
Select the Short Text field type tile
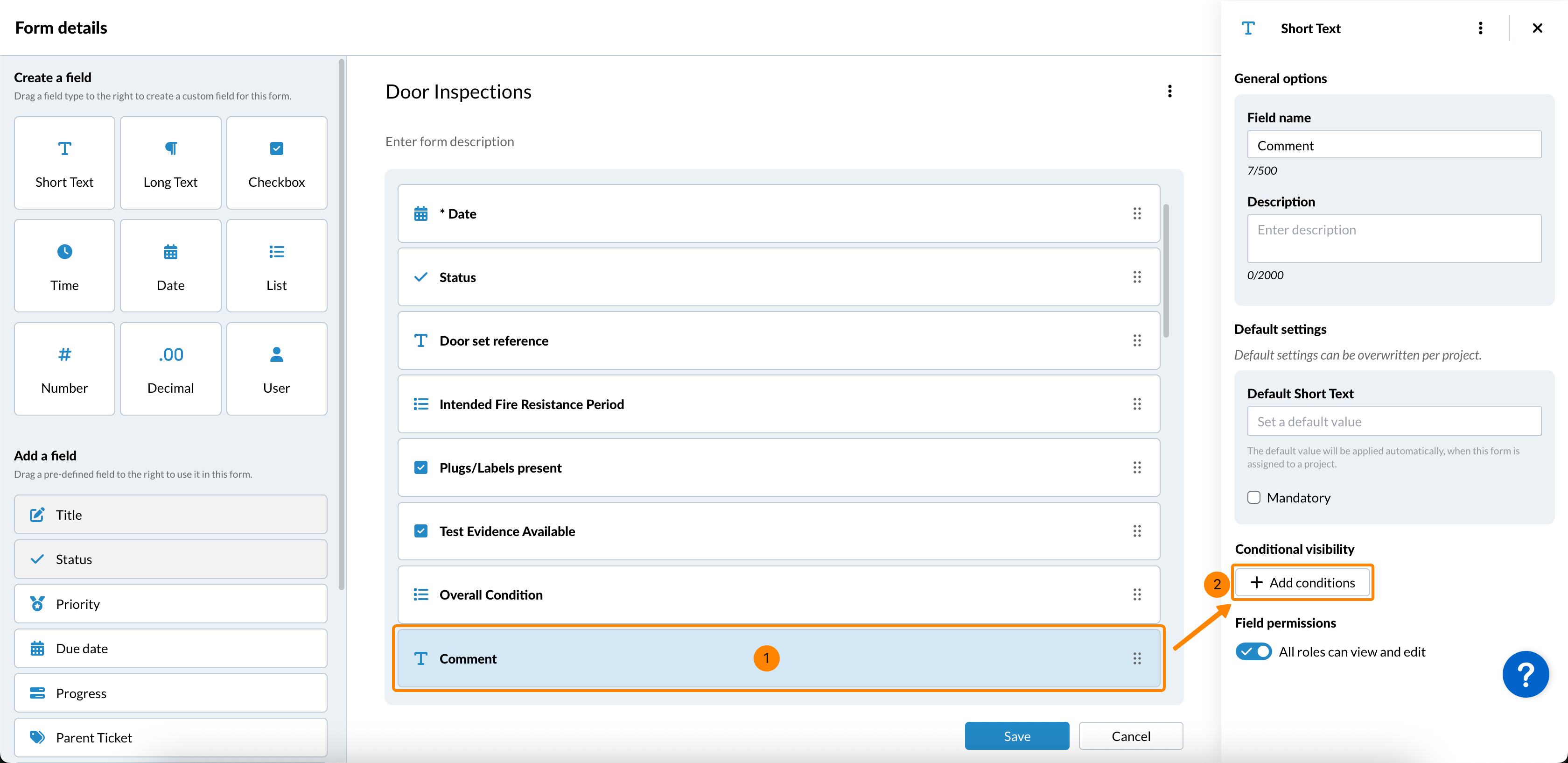[x=64, y=163]
